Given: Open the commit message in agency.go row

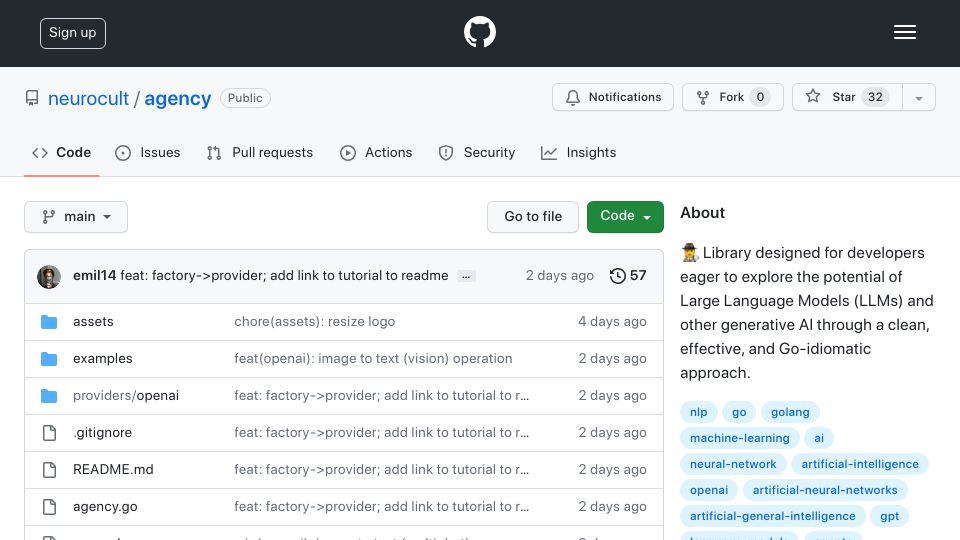Looking at the screenshot, I should click(381, 507).
